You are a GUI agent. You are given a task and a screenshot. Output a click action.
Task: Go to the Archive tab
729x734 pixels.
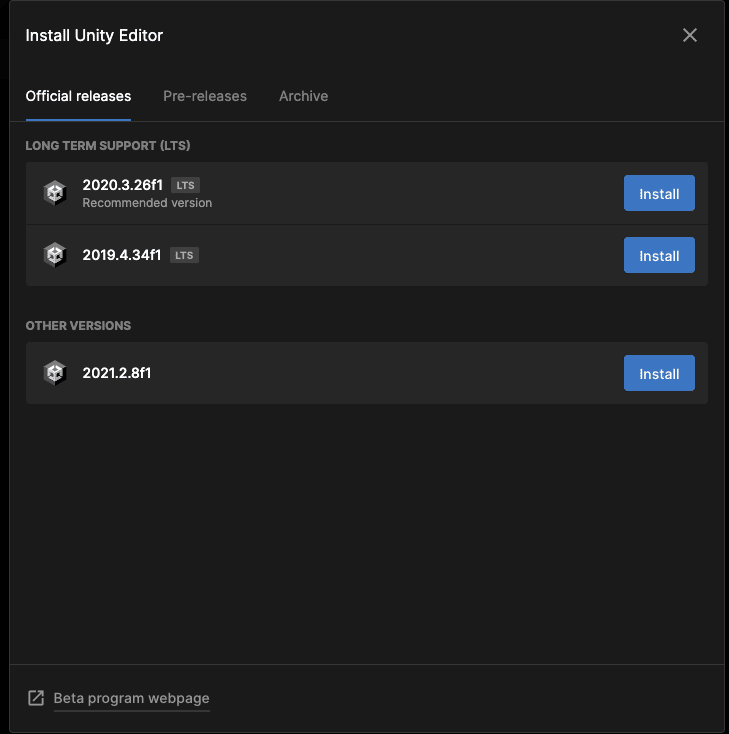(303, 96)
